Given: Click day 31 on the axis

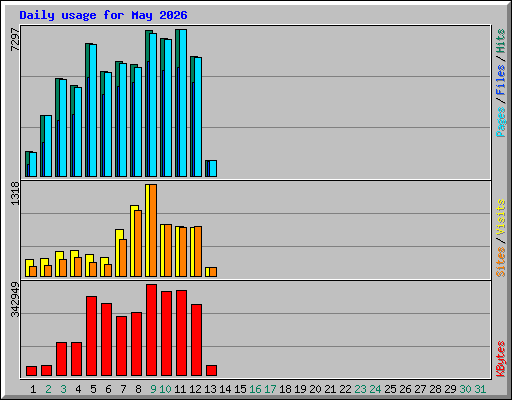Looking at the screenshot, I should pyautogui.click(x=480, y=389).
